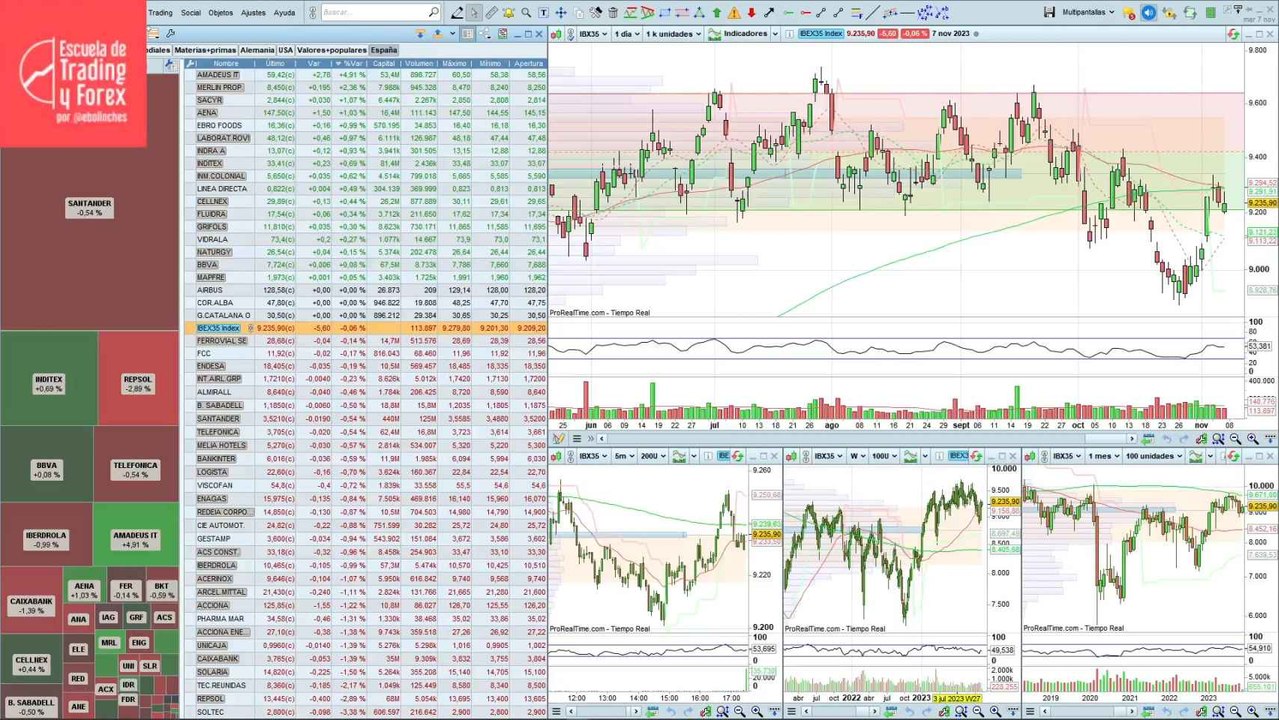Switch to the Valores+populares tab
1279x720 pixels.
pos(331,50)
